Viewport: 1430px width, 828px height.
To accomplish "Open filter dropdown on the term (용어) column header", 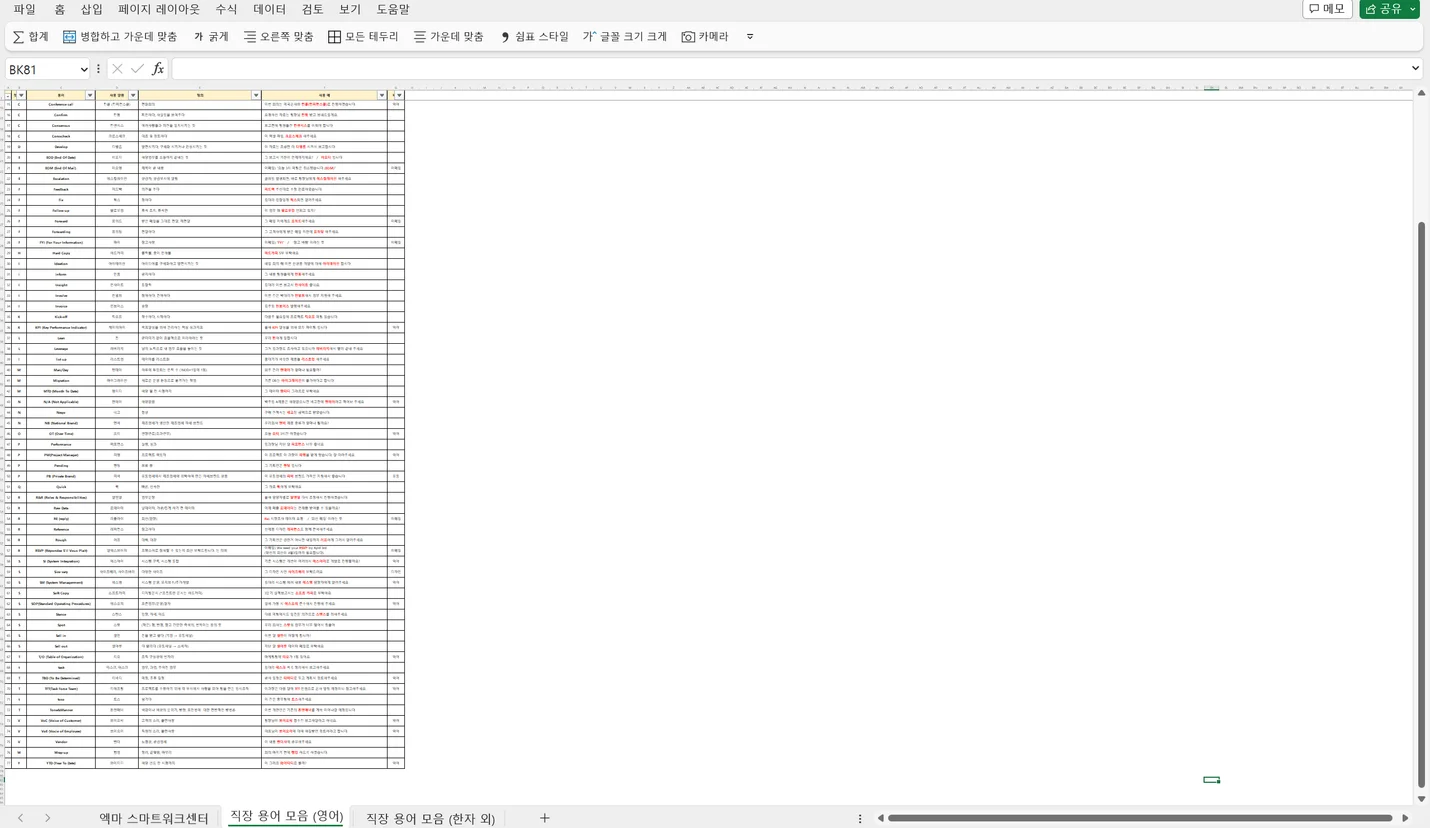I will pos(91,96).
